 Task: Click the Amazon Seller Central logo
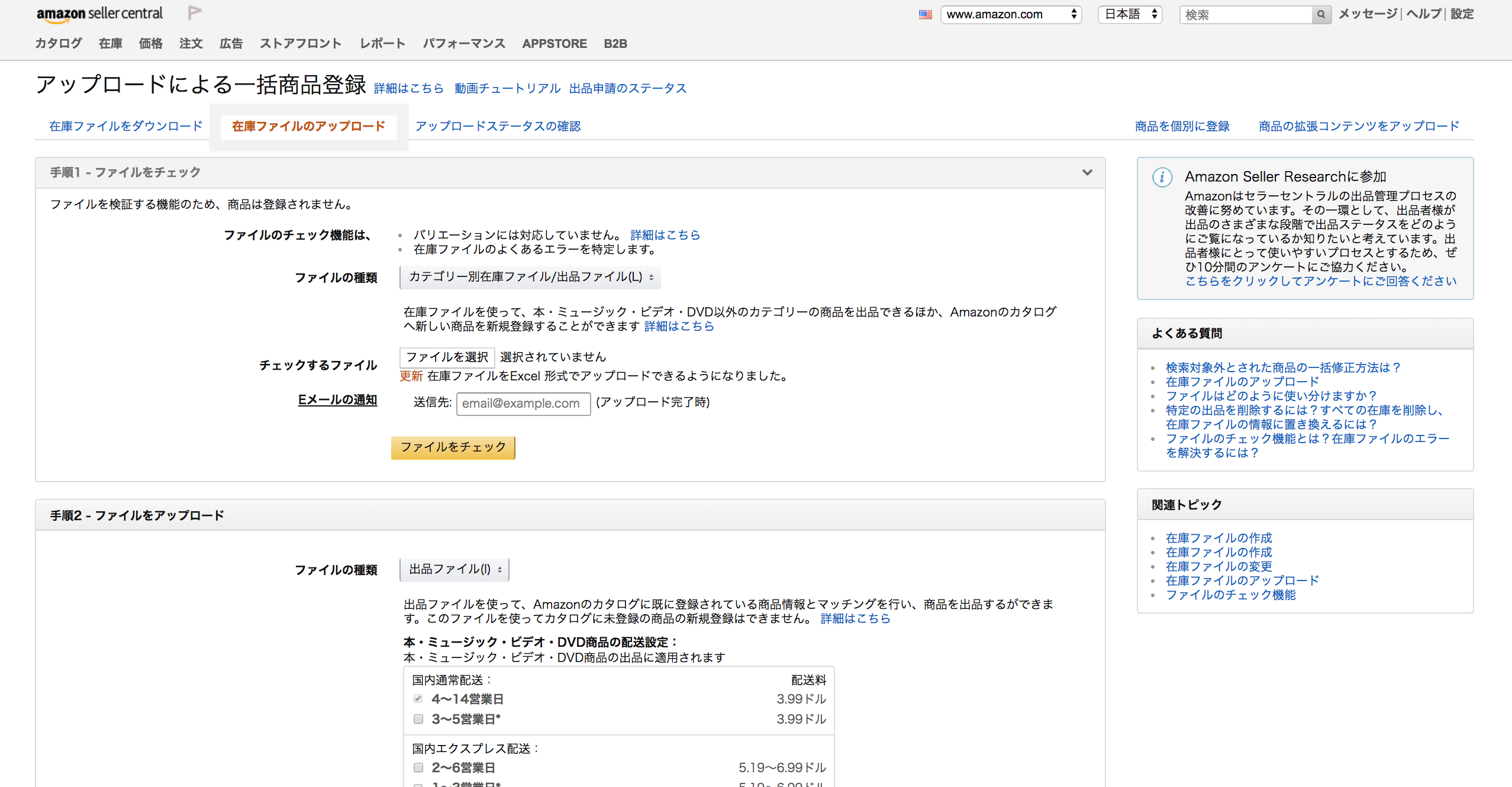pos(99,14)
